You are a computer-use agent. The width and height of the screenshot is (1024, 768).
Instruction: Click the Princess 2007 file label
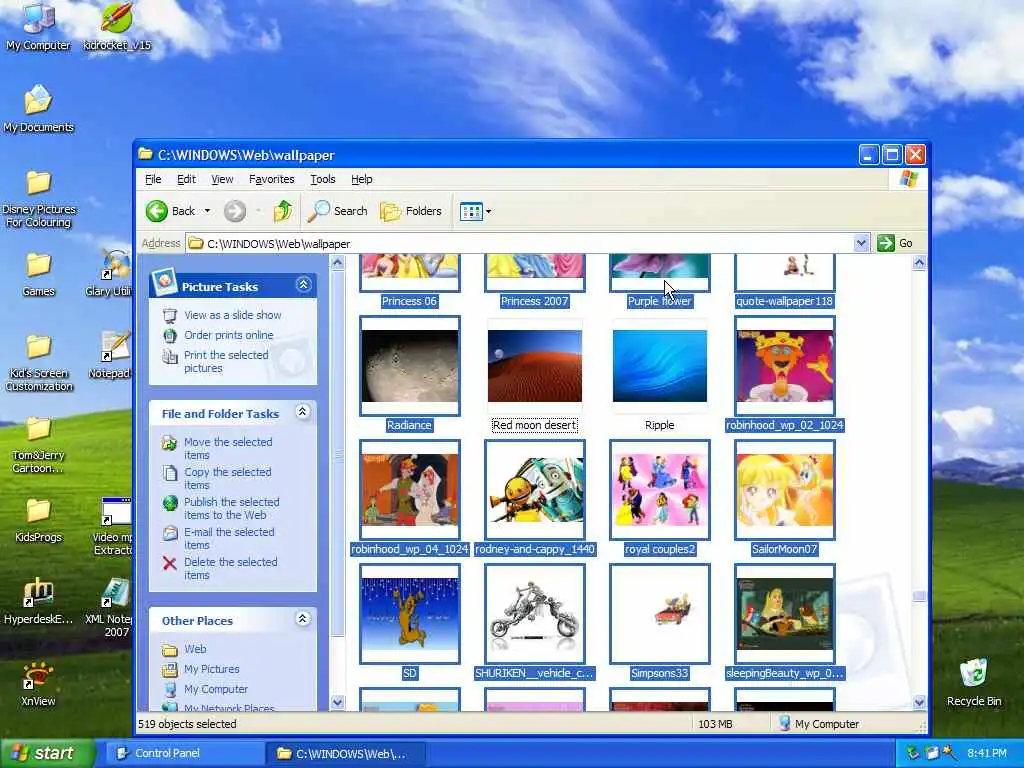535,301
